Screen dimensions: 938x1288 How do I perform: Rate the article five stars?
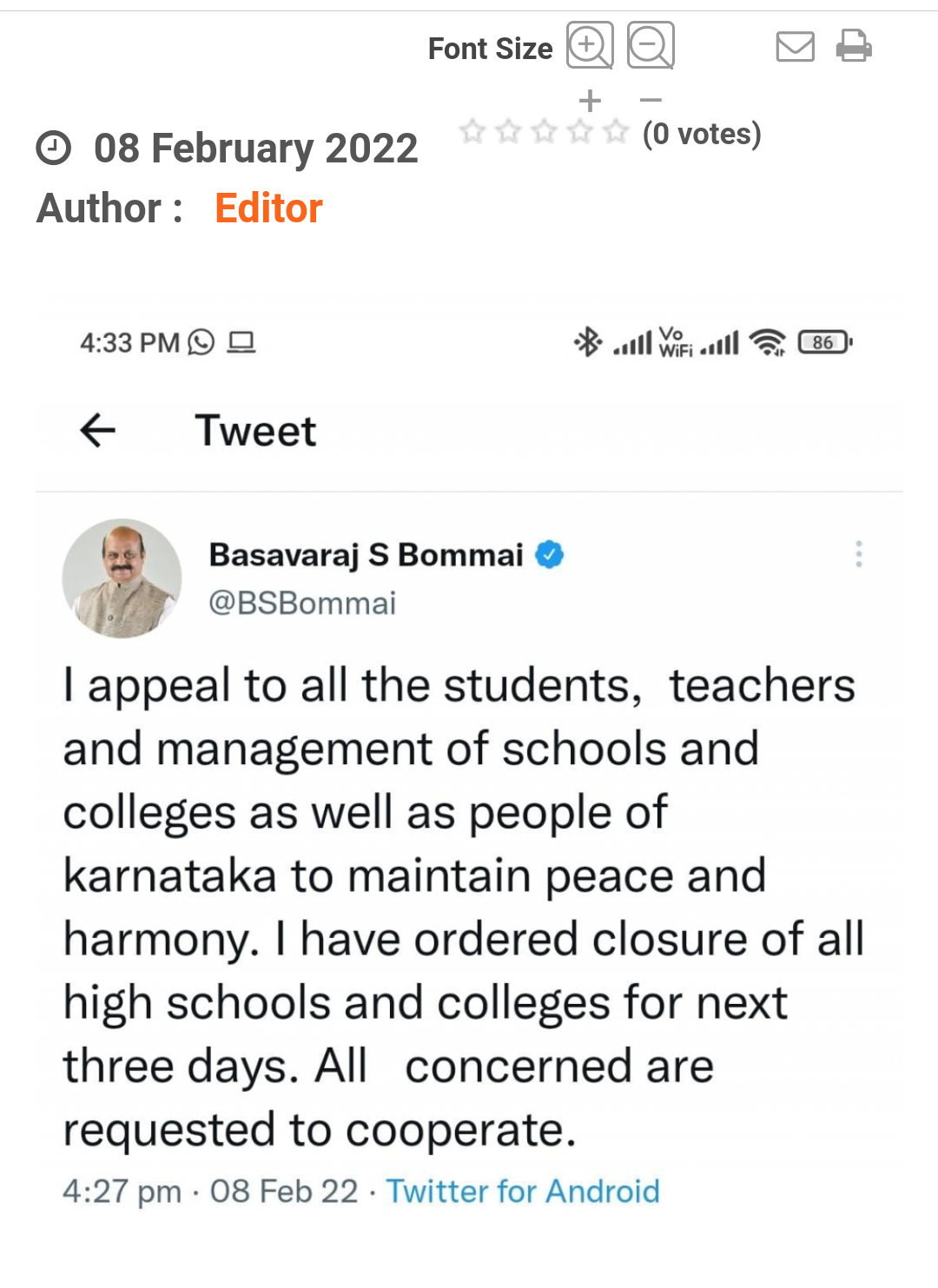click(x=616, y=132)
